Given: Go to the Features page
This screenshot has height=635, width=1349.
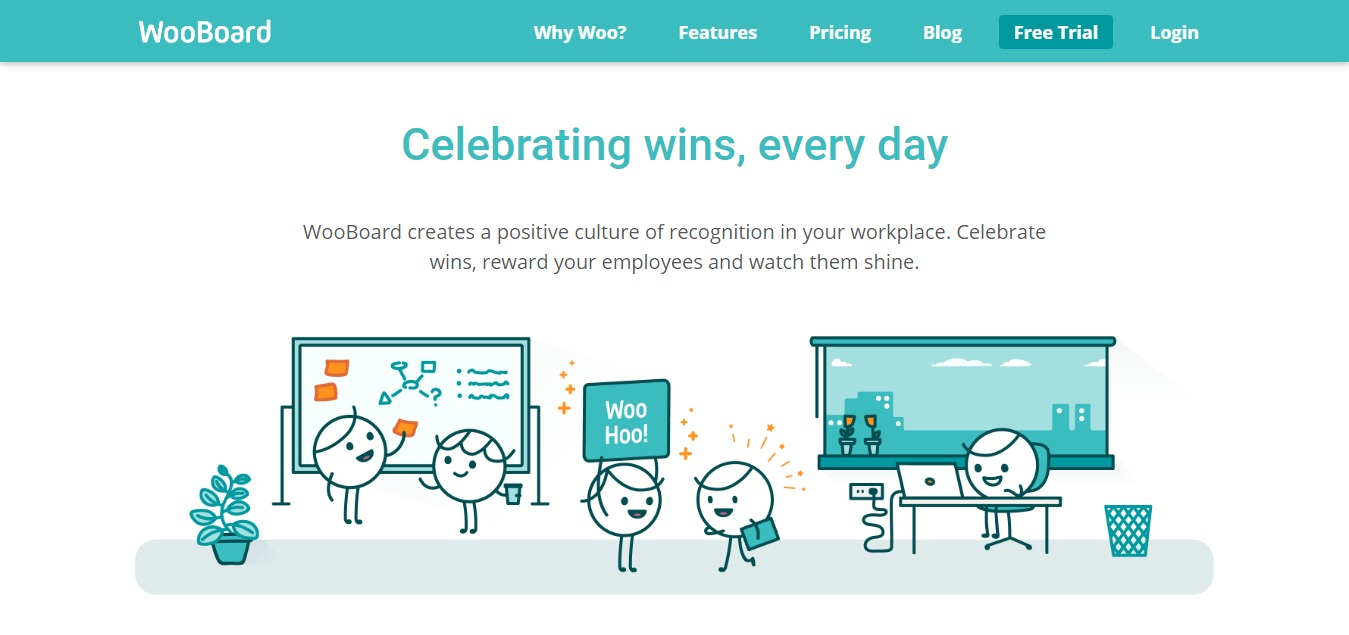Looking at the screenshot, I should click(717, 32).
